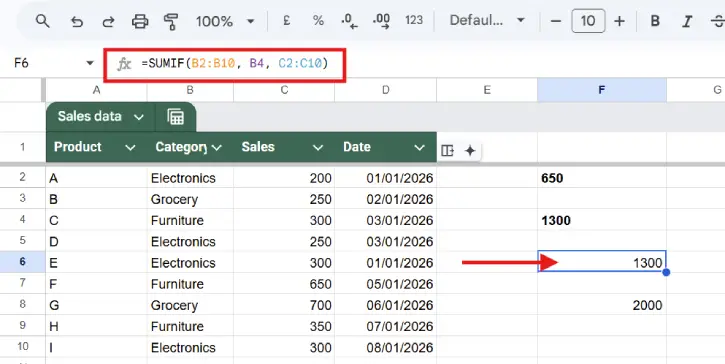Viewport: 725px width, 364px height.
Task: Select the 2000 value in column F
Action: [x=602, y=305]
